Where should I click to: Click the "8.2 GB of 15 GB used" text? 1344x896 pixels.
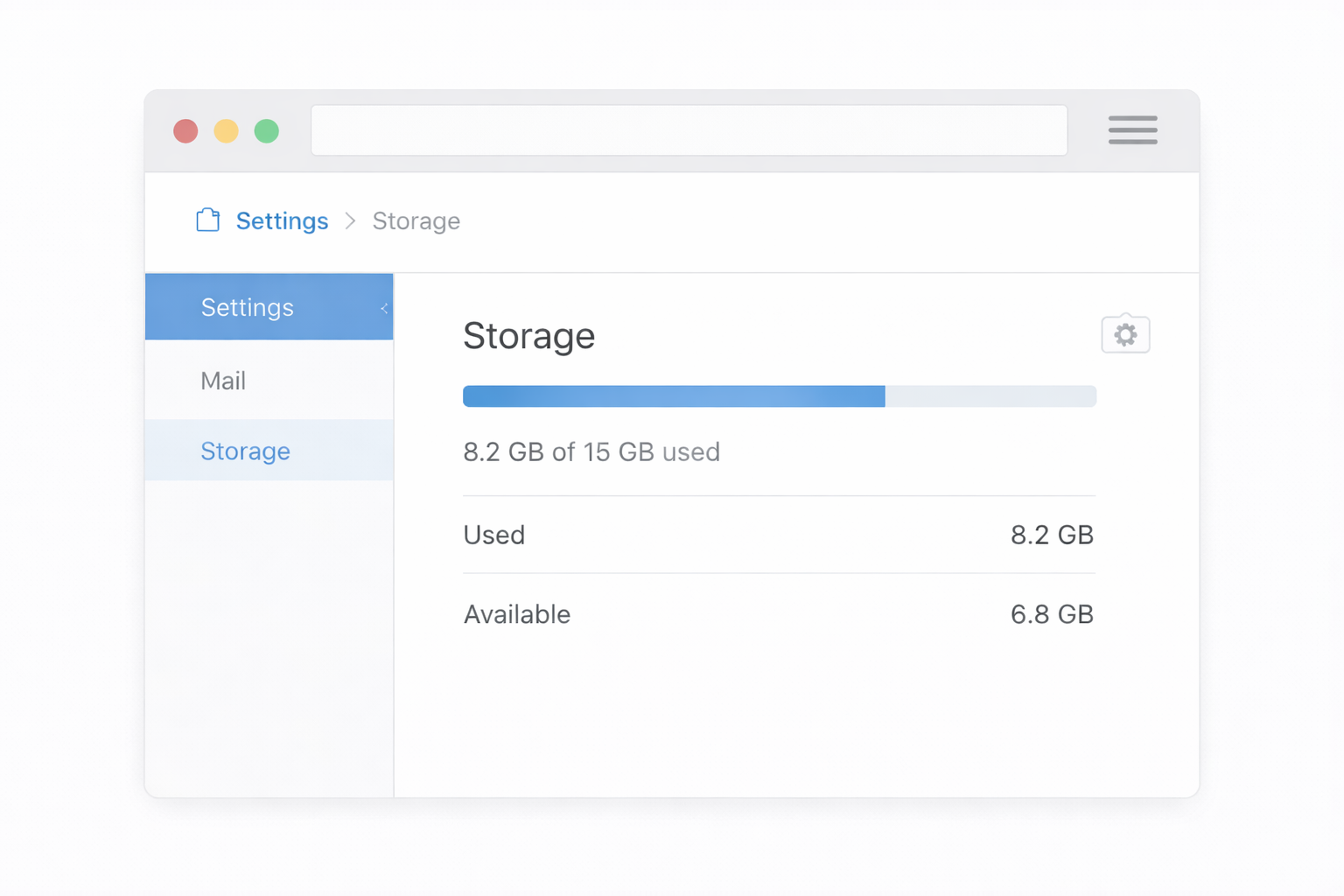pos(591,451)
